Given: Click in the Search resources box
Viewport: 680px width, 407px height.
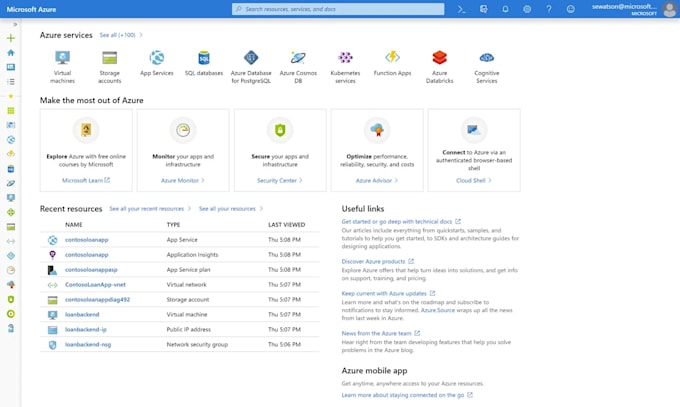Looking at the screenshot, I should click(x=338, y=9).
